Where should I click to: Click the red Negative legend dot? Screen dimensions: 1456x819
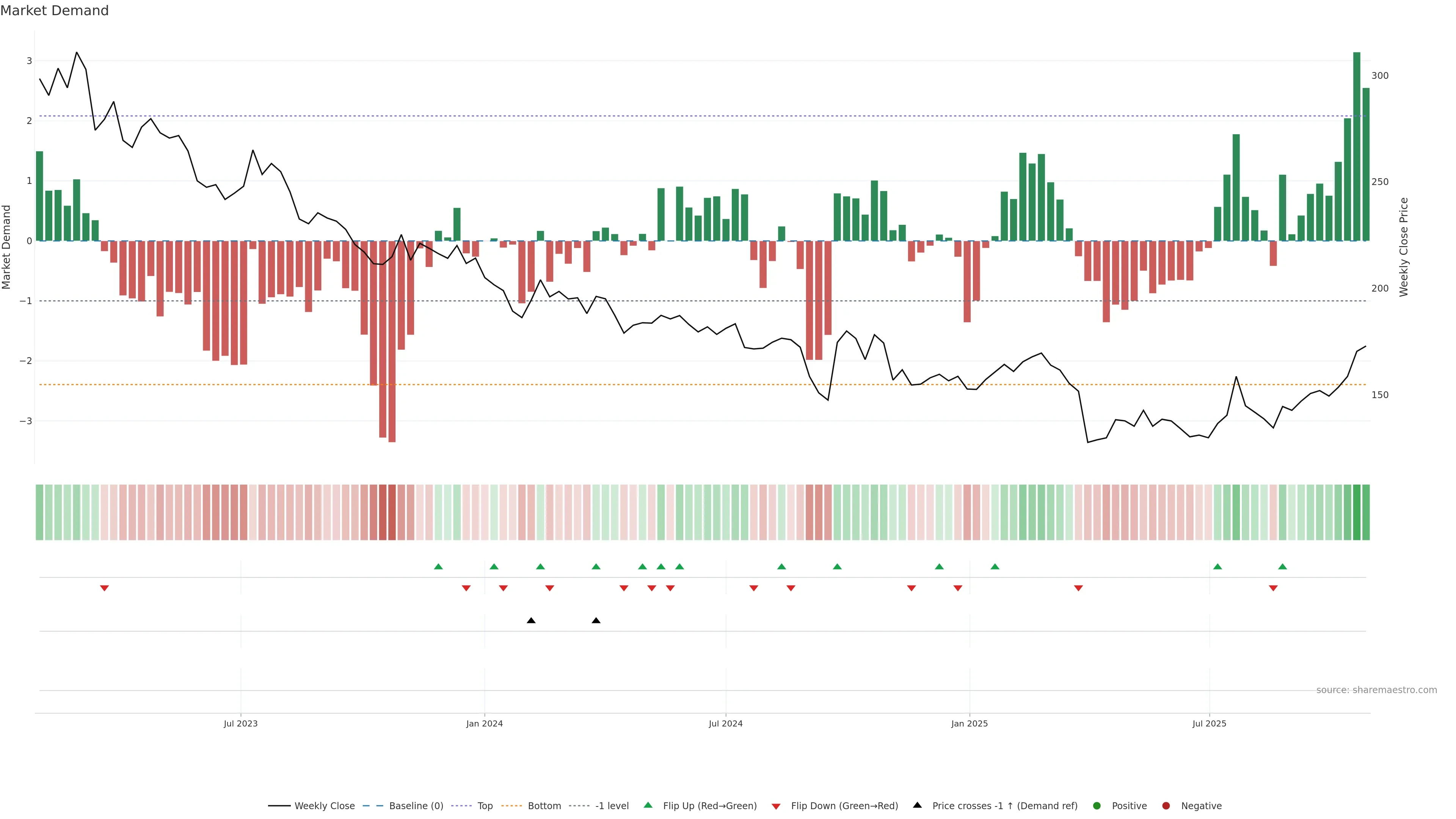[x=1166, y=806]
